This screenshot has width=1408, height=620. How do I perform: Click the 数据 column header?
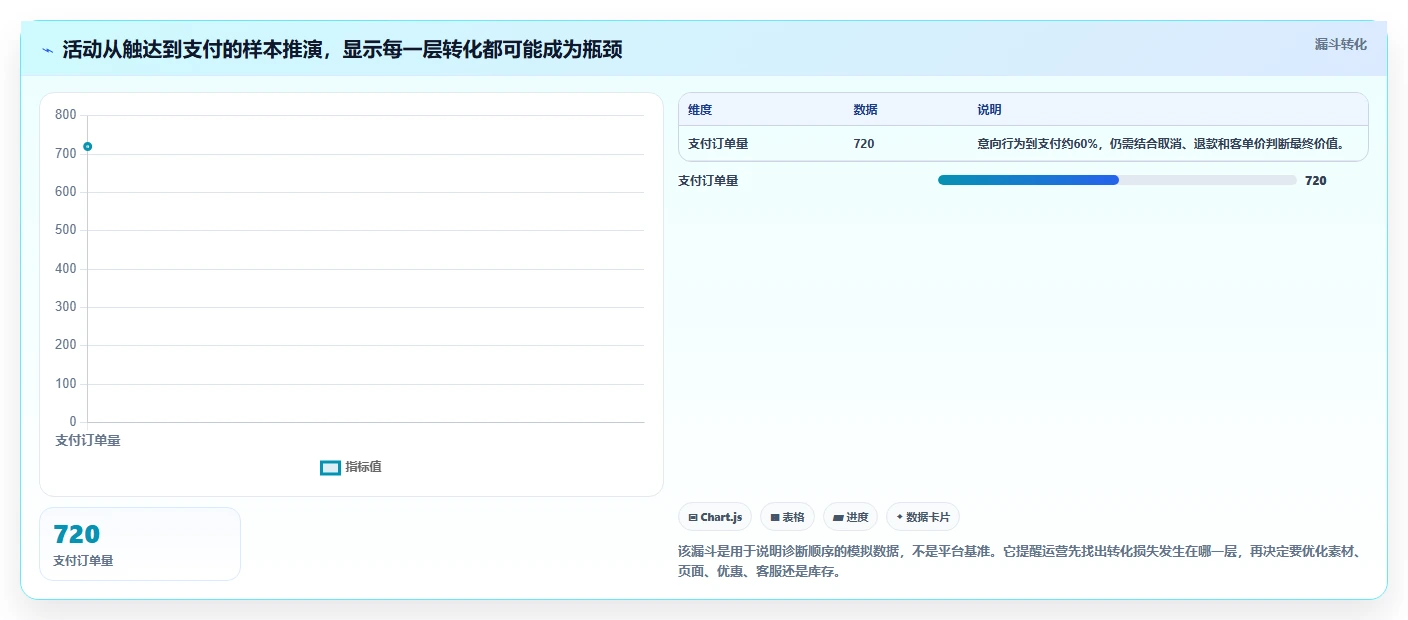point(865,110)
